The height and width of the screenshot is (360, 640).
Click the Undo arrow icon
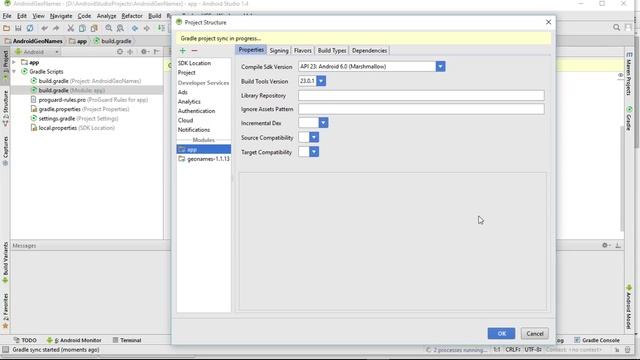coord(44,28)
